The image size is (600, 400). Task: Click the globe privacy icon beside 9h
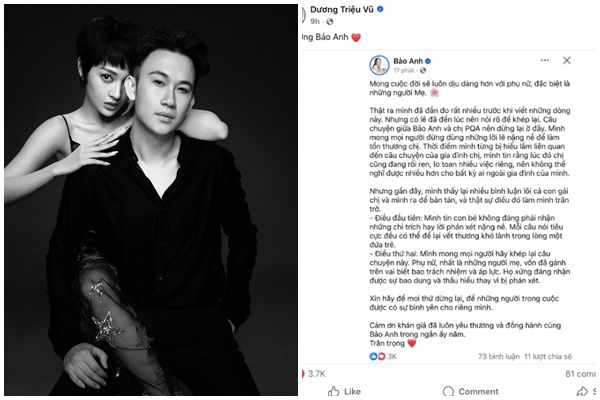329,21
